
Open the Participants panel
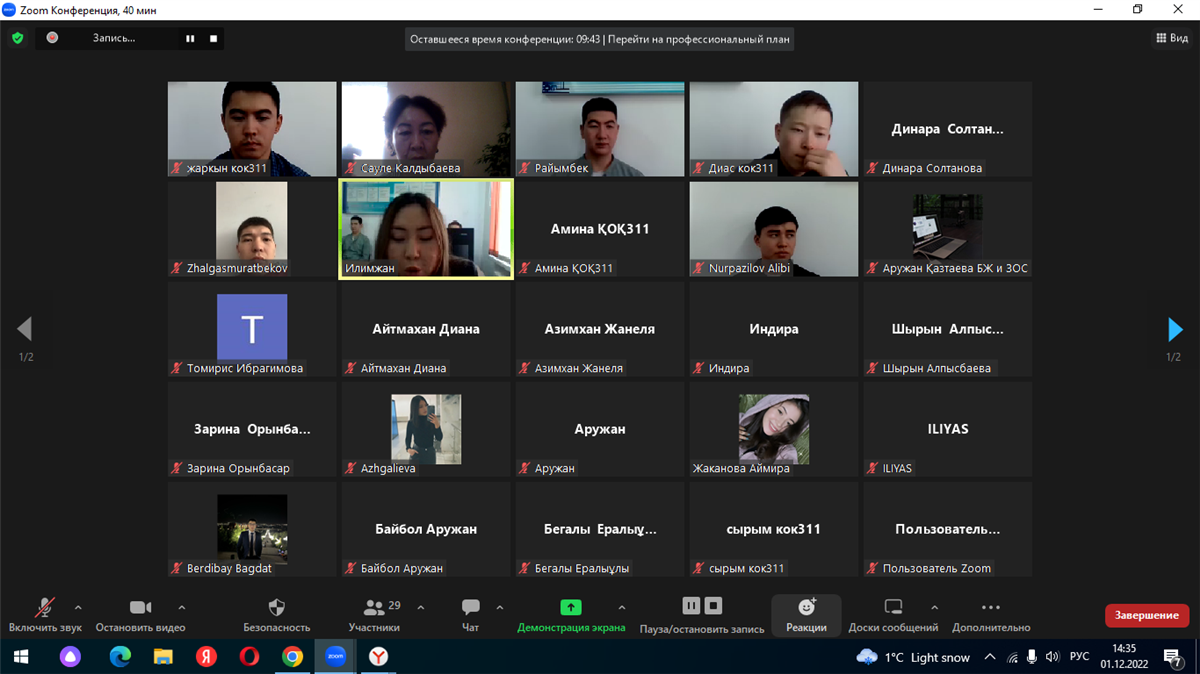375,608
